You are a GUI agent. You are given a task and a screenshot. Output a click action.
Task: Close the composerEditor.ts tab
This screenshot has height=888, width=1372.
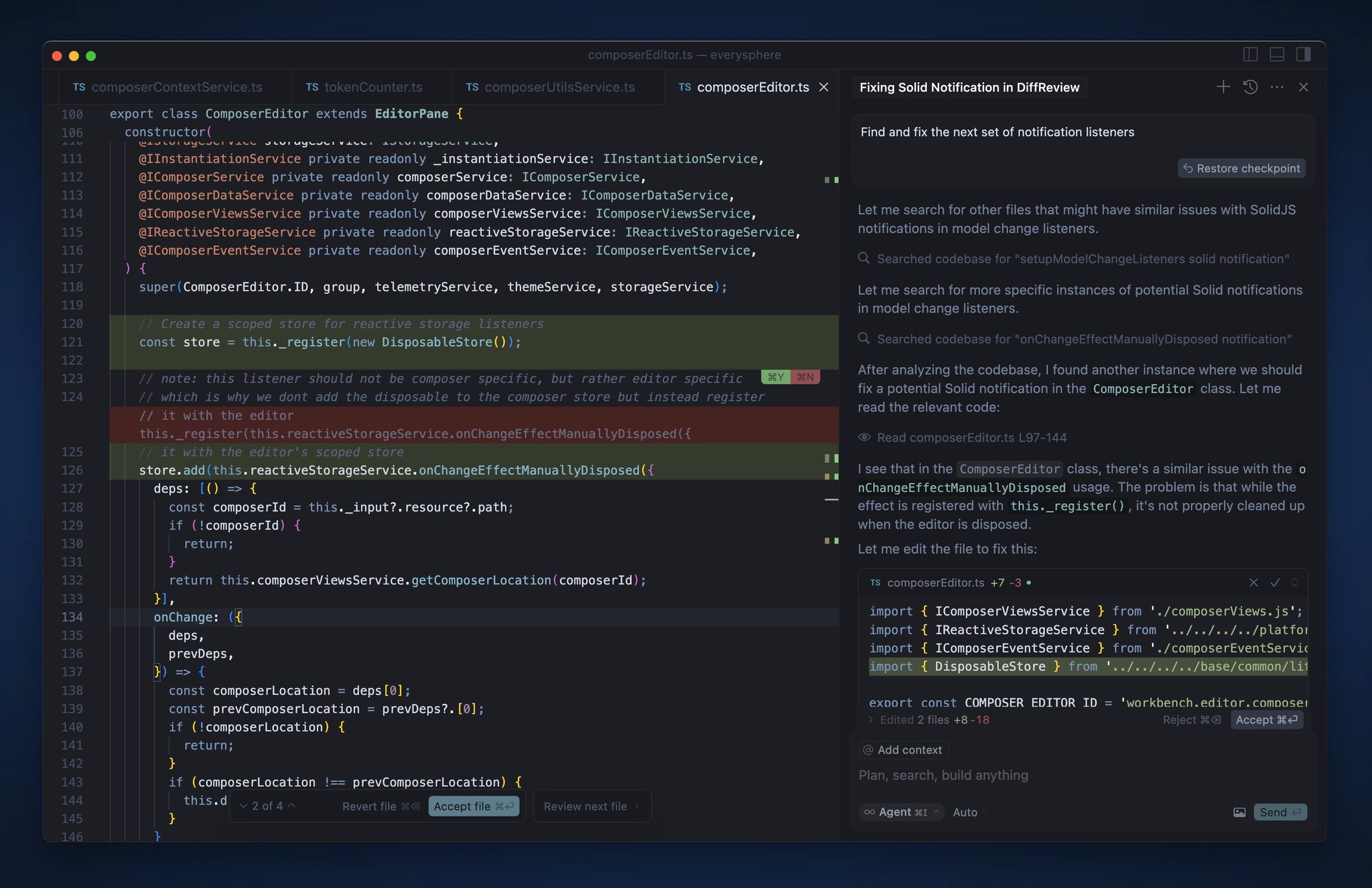click(x=824, y=87)
